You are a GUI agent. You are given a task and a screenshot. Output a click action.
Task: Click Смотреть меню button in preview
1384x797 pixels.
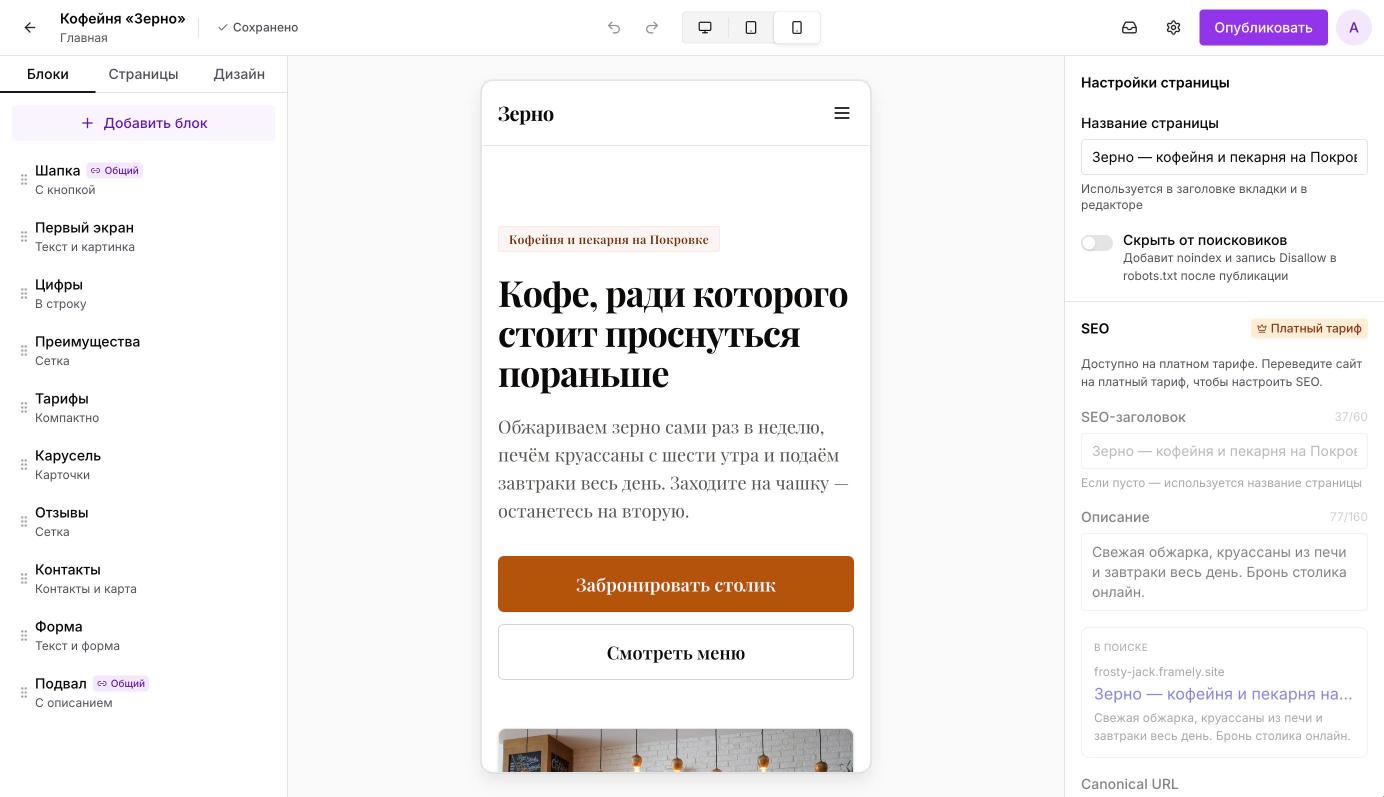[x=676, y=652]
